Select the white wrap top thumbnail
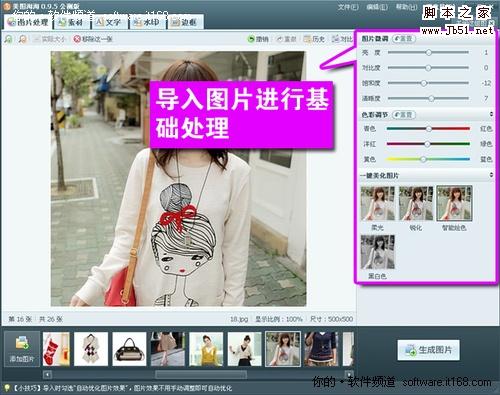The image size is (500, 395). [x=245, y=349]
